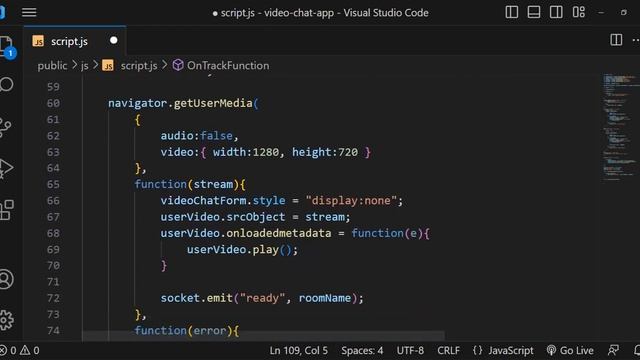Click line number 60 in gutter
Image resolution: width=640 pixels, height=360 pixels.
(53, 103)
